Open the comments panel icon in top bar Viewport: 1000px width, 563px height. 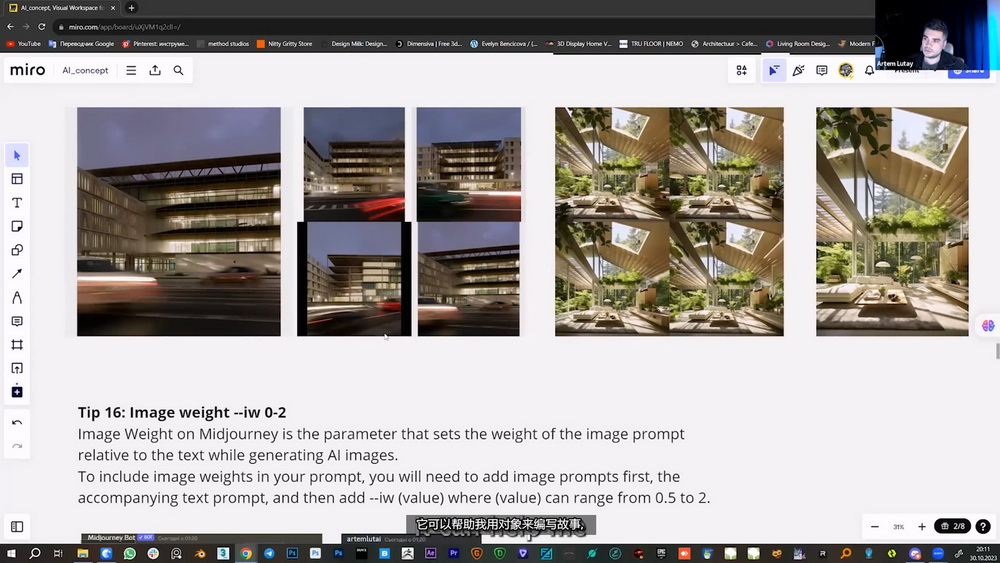[x=822, y=70]
